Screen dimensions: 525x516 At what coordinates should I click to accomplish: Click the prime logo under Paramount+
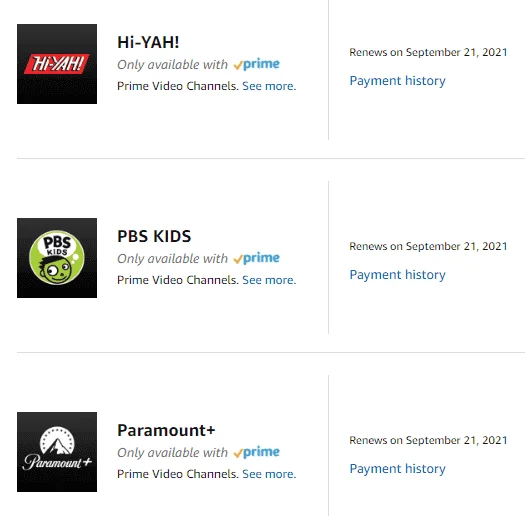coord(256,452)
